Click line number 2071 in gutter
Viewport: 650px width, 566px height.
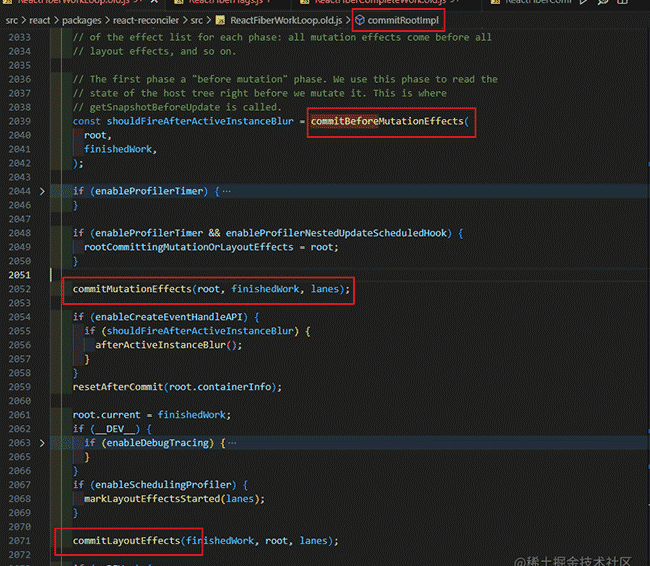[19, 541]
